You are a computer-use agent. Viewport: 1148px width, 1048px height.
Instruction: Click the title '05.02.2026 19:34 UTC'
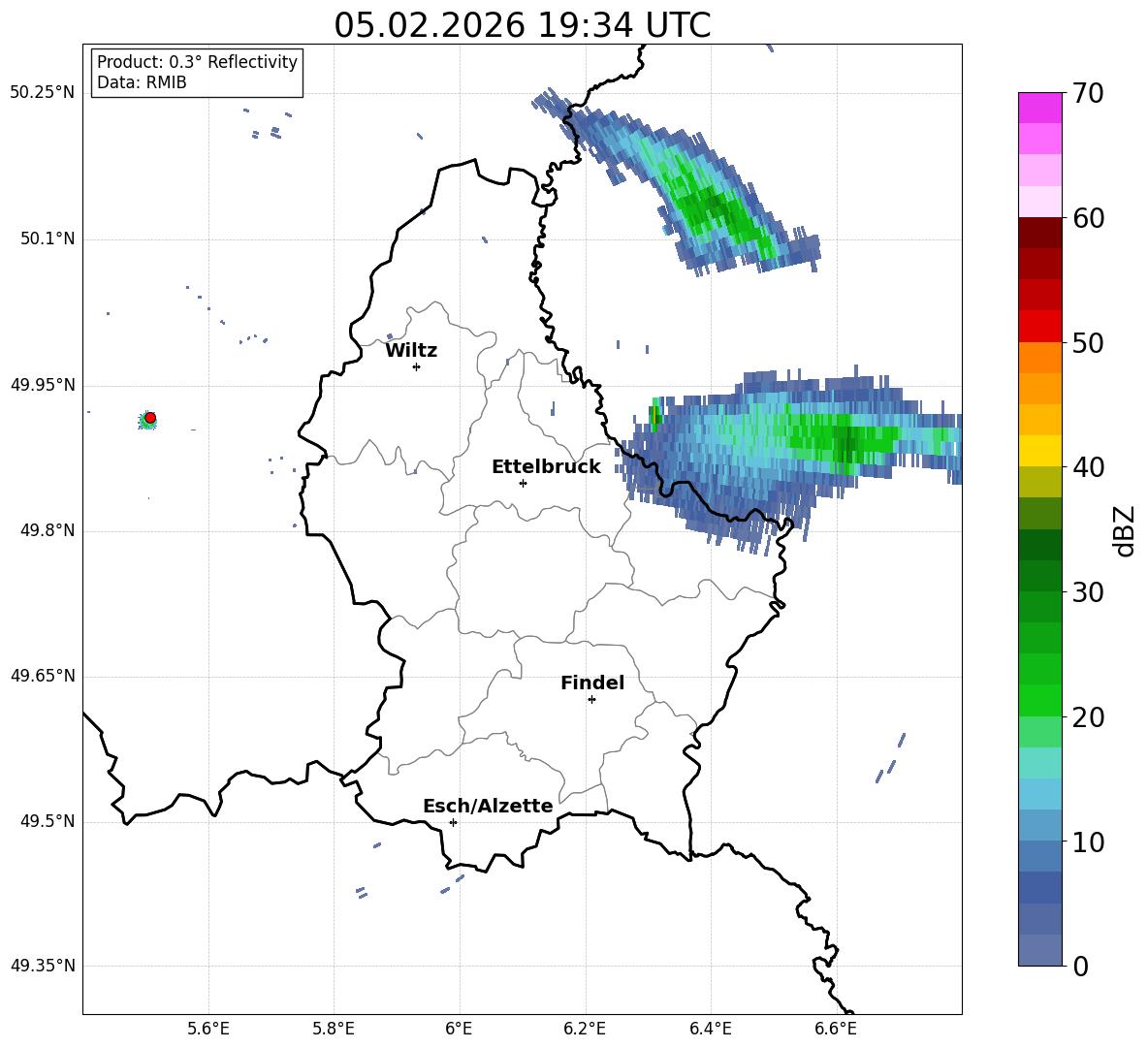(x=522, y=25)
